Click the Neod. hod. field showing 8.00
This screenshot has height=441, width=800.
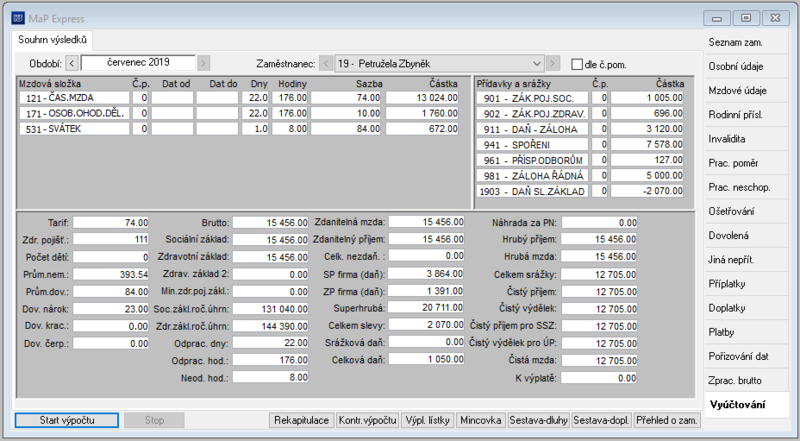270,378
